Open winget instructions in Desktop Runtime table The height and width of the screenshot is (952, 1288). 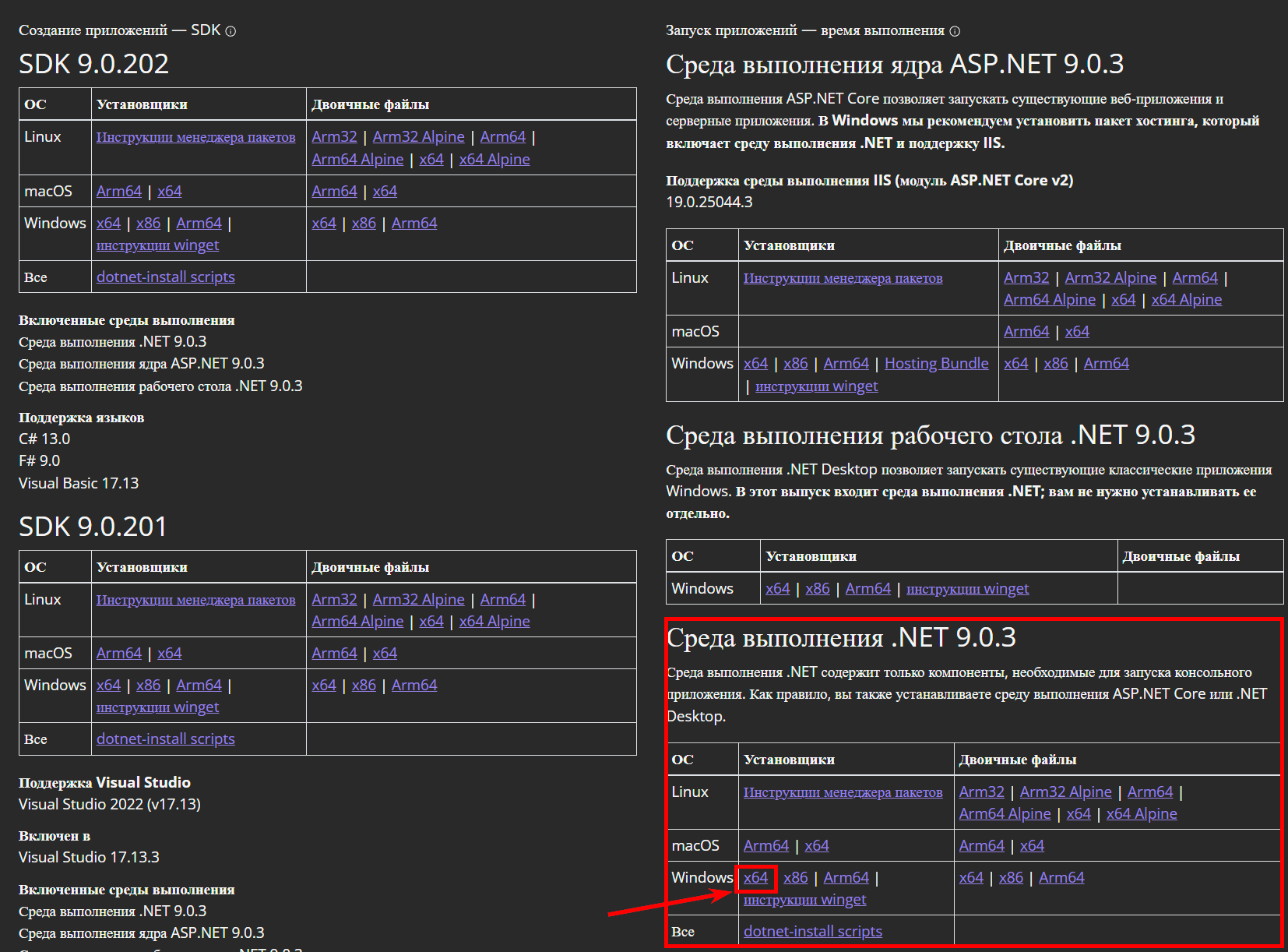coord(967,589)
